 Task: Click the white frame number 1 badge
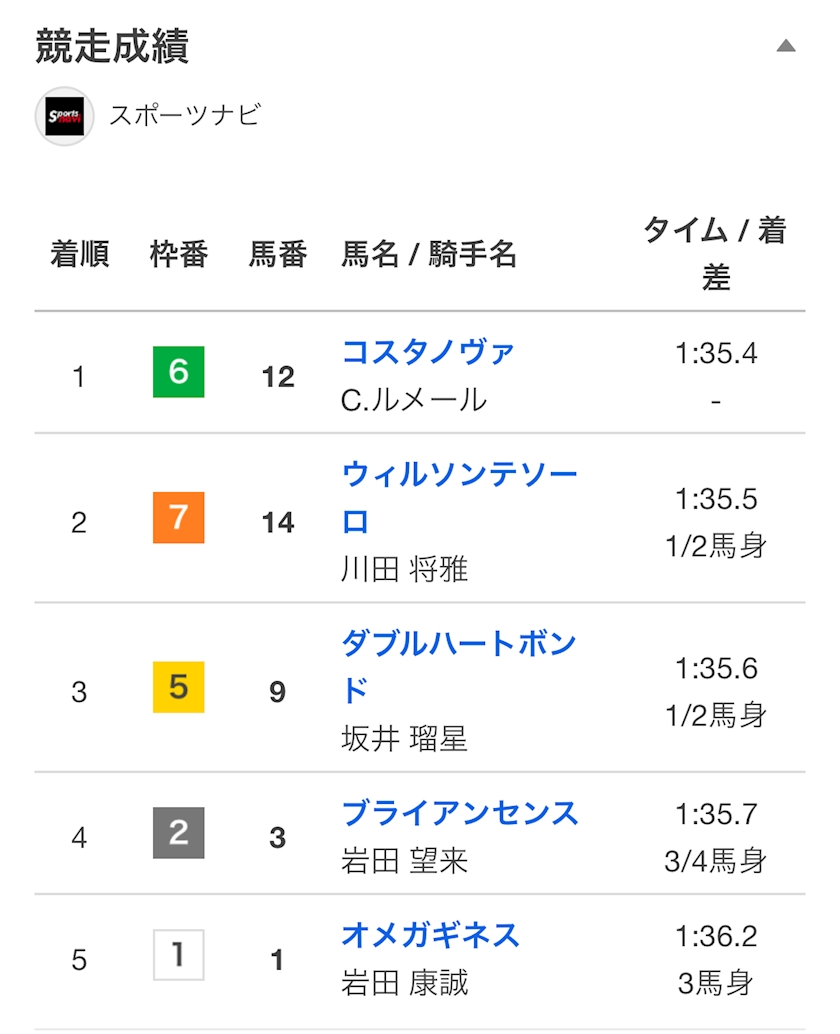coord(178,955)
